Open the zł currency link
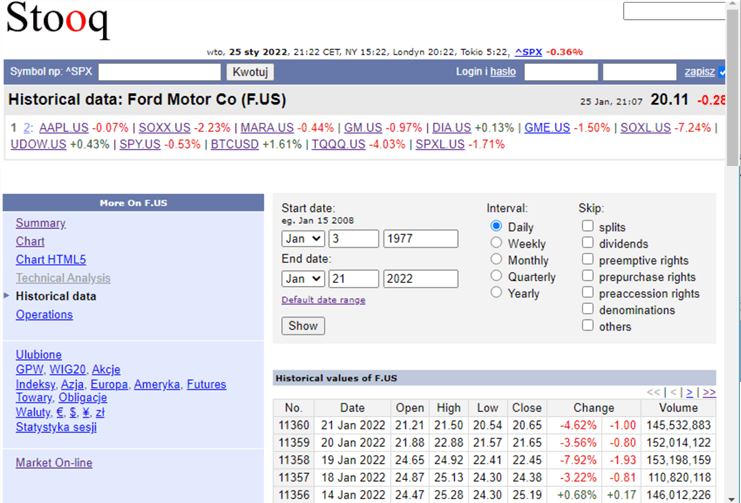The image size is (741, 503). (x=100, y=412)
